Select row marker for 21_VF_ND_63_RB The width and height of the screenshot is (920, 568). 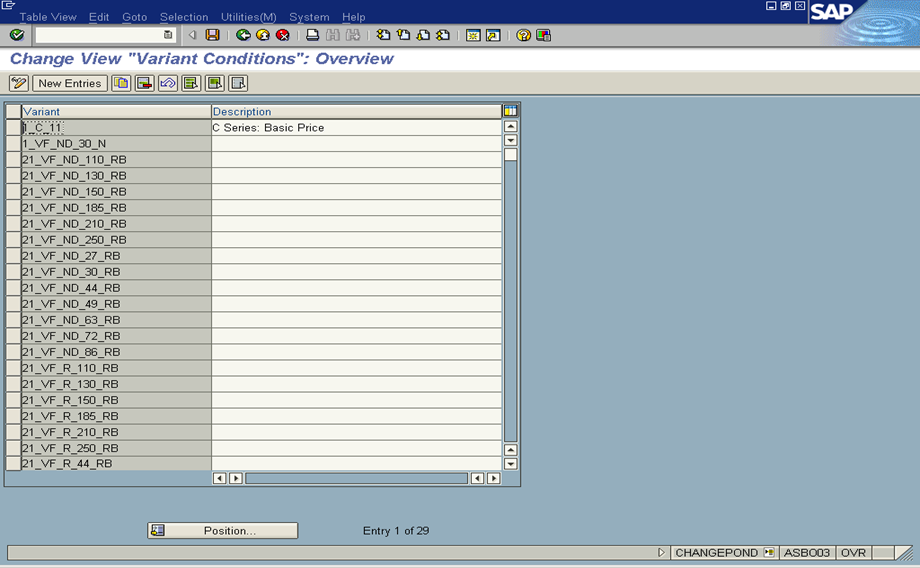13,320
